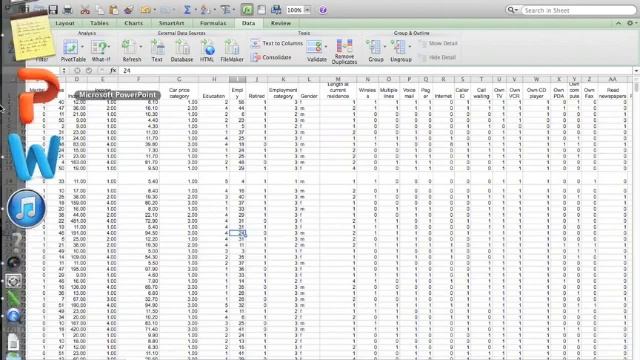Click the Consolidate button

(271, 57)
